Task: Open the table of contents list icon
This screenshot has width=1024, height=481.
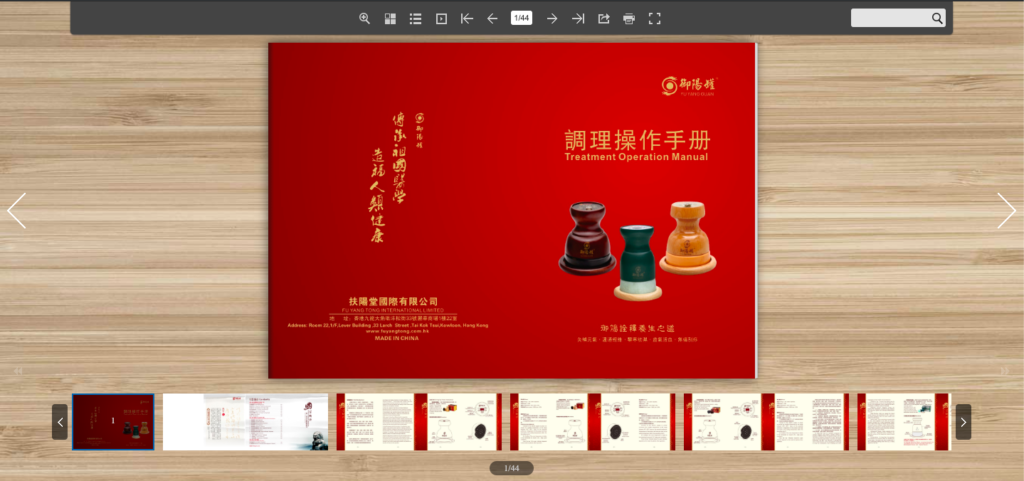Action: (415, 18)
